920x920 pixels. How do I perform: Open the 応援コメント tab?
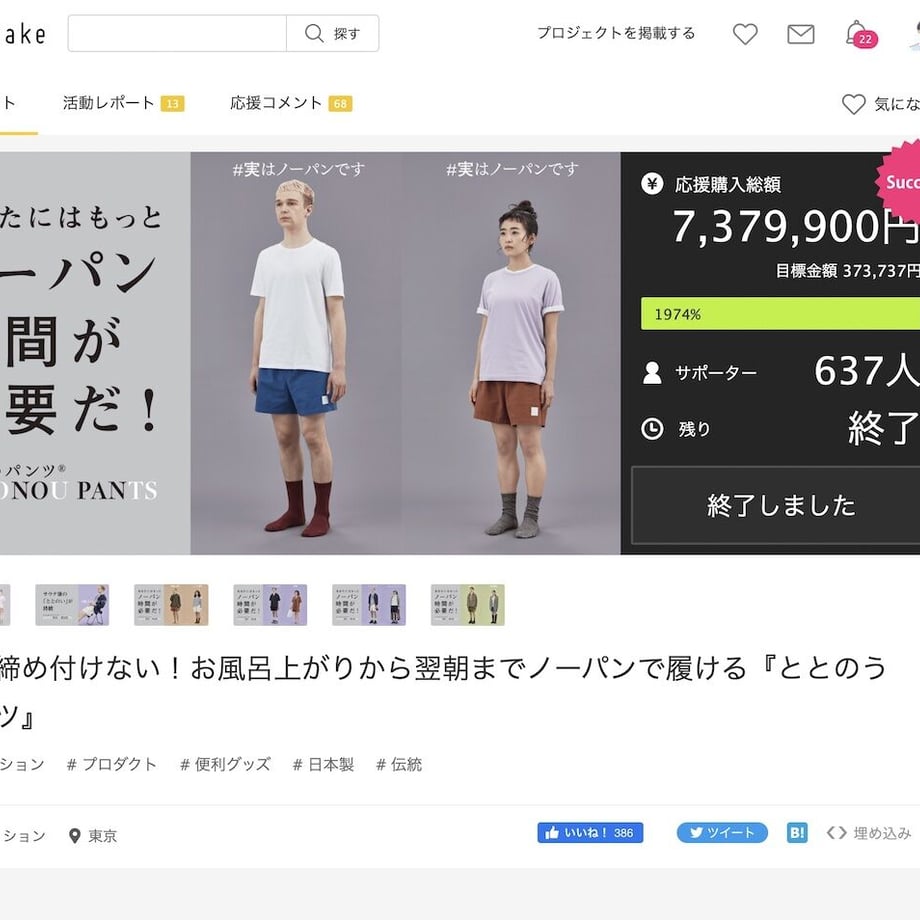(290, 103)
